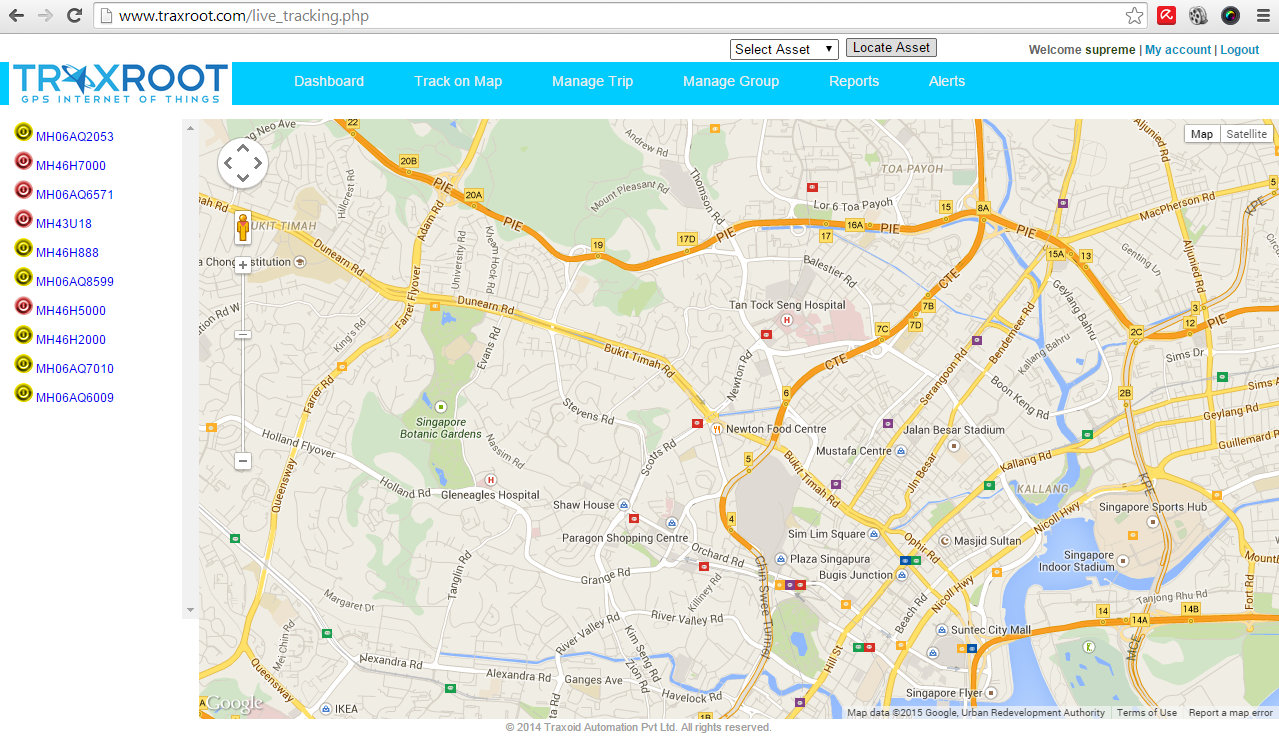Switch to Map view type
This screenshot has height=737, width=1279.
tap(1202, 134)
